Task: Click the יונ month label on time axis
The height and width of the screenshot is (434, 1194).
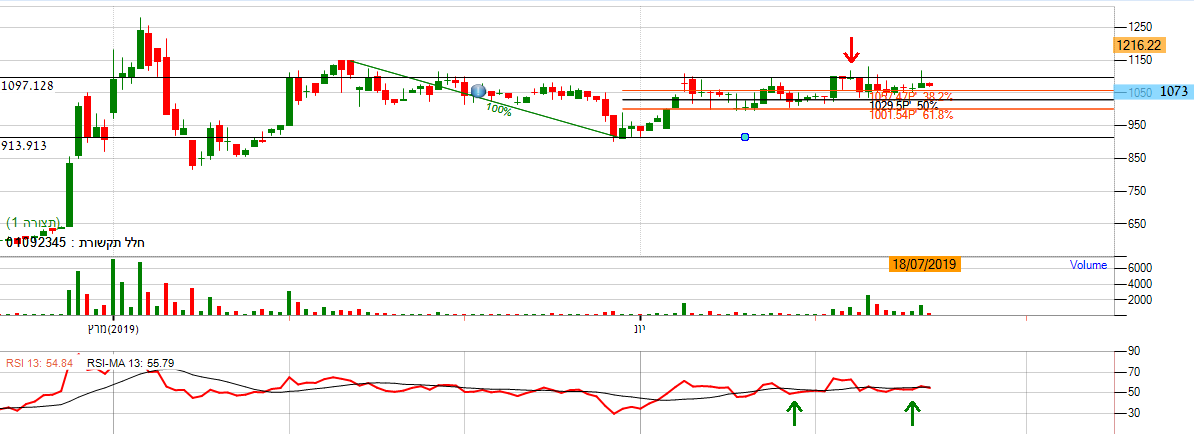Action: (x=640, y=328)
